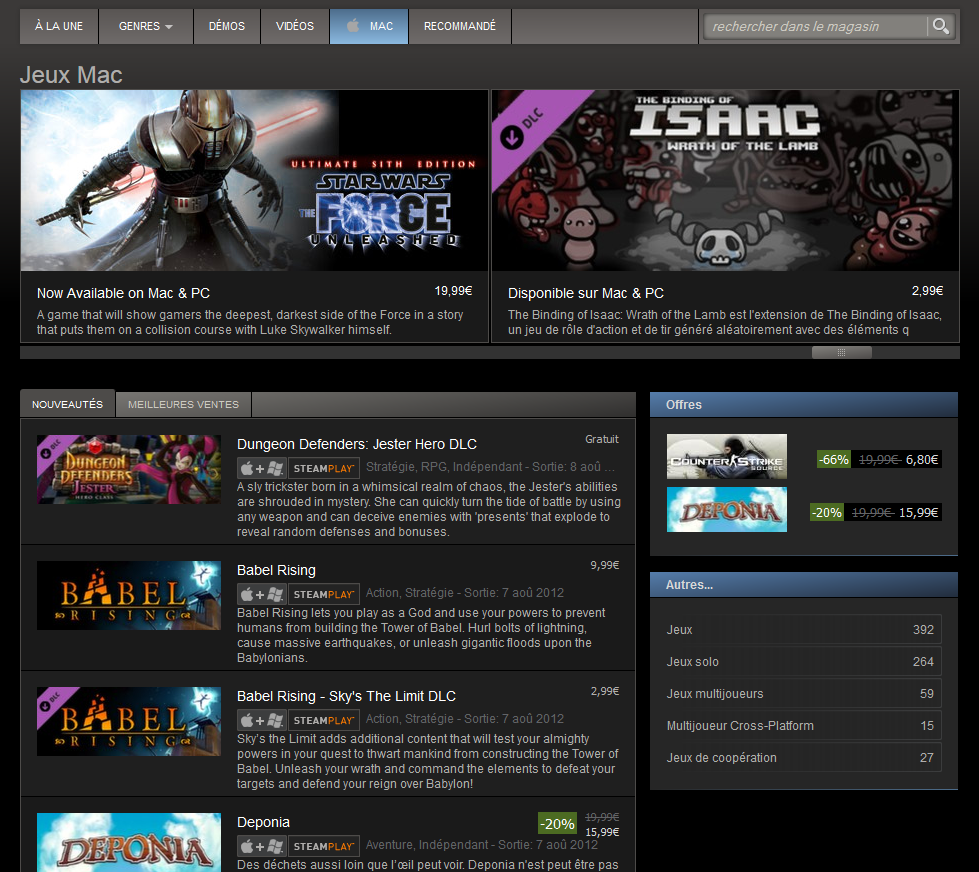
Task: Open Deponia thumbnail in the new releases list
Action: (129, 842)
